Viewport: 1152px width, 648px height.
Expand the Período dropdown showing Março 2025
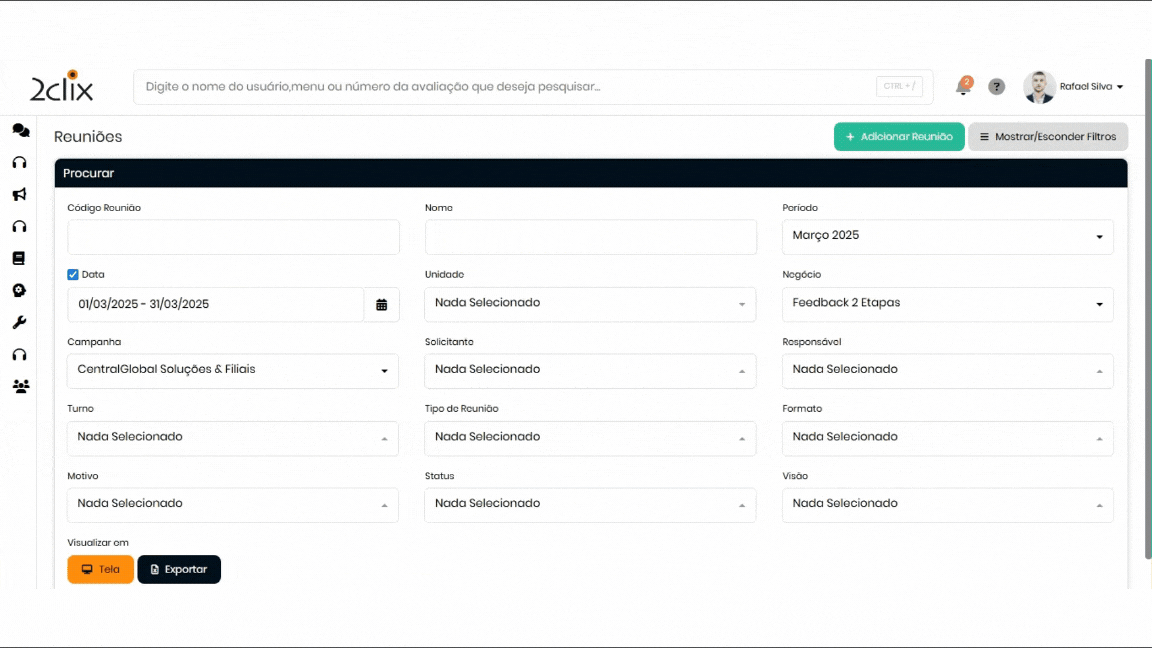pos(947,237)
